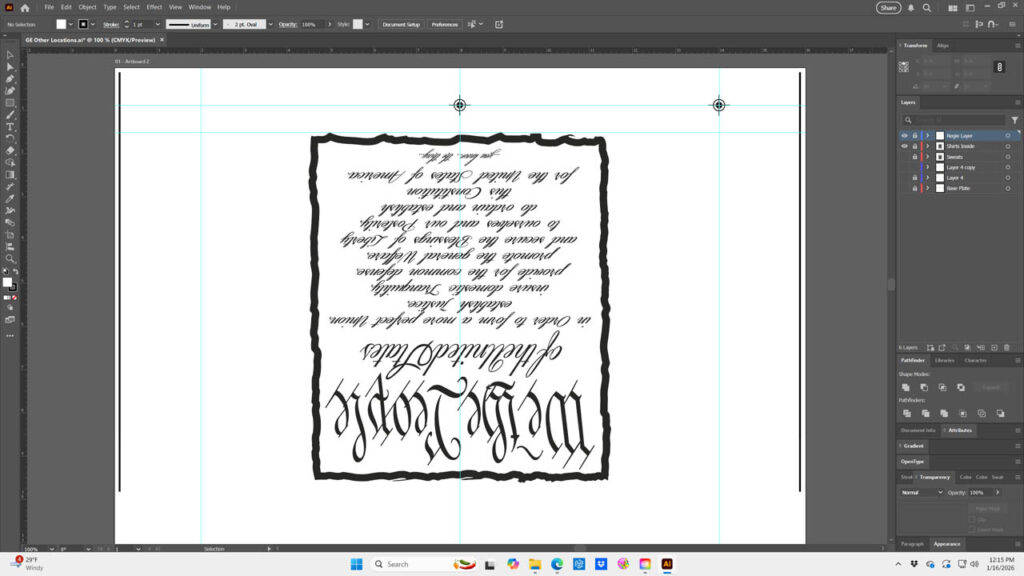Expand the Base Plate layer chevron

[927, 188]
